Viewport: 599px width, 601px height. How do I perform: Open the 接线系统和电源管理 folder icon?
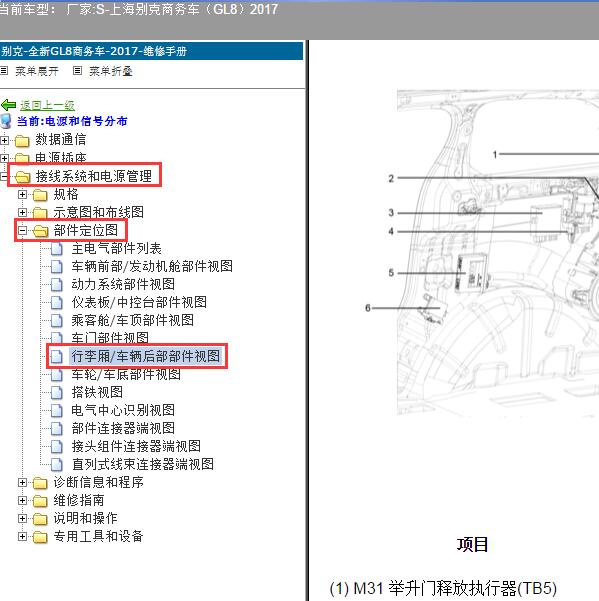click(x=22, y=177)
